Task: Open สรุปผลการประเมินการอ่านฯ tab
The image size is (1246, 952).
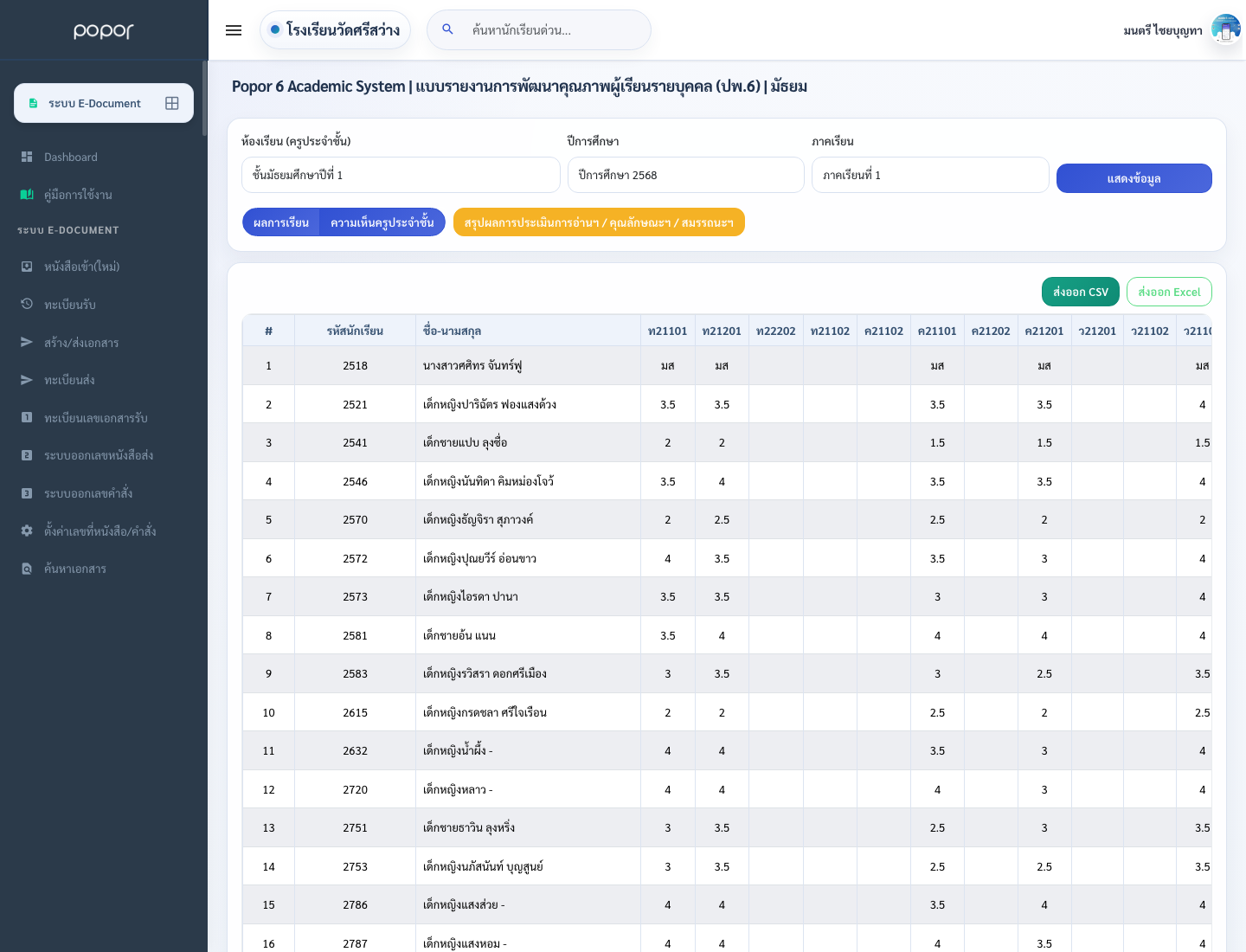Action: (x=599, y=222)
